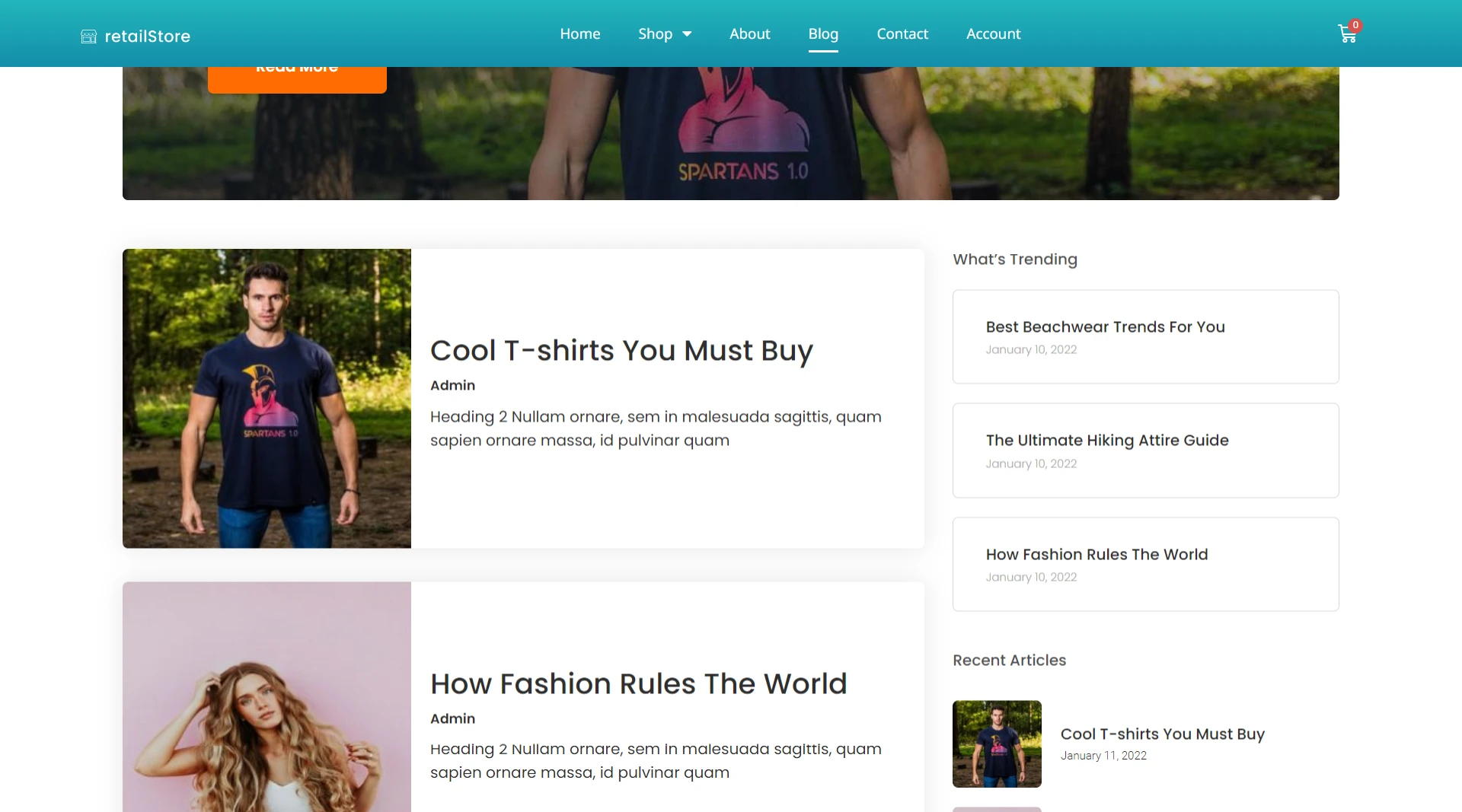The height and width of the screenshot is (812, 1462).
Task: Open recent article Cool T-shirts You Must Buy
Action: [1162, 734]
